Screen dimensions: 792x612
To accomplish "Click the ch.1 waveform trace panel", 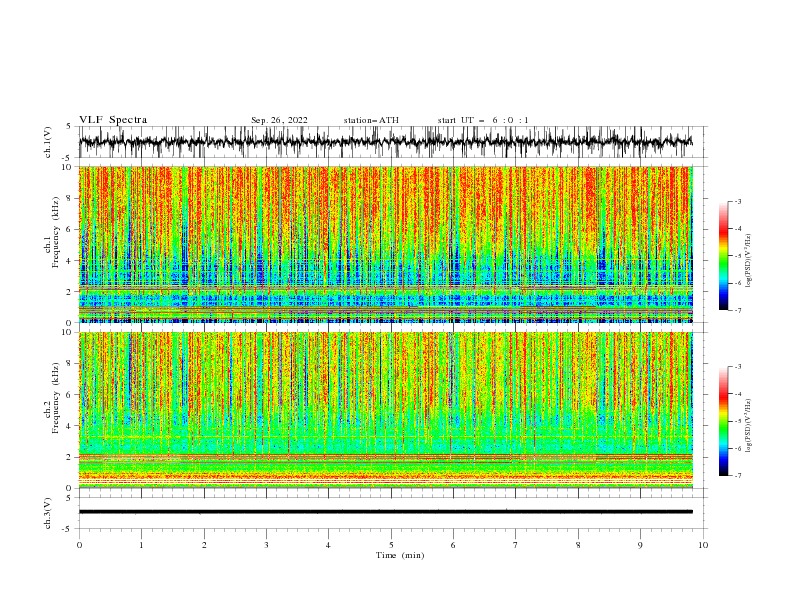I will coord(392,142).
